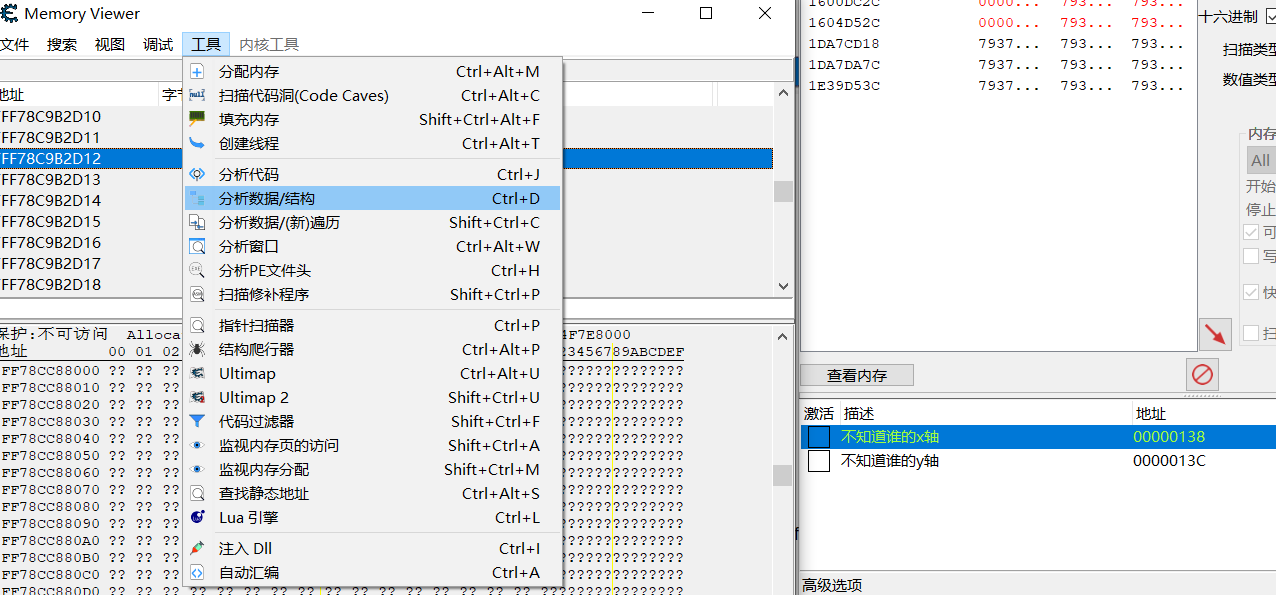Open the All memory region dropdown
The height and width of the screenshot is (595, 1276).
(1261, 160)
